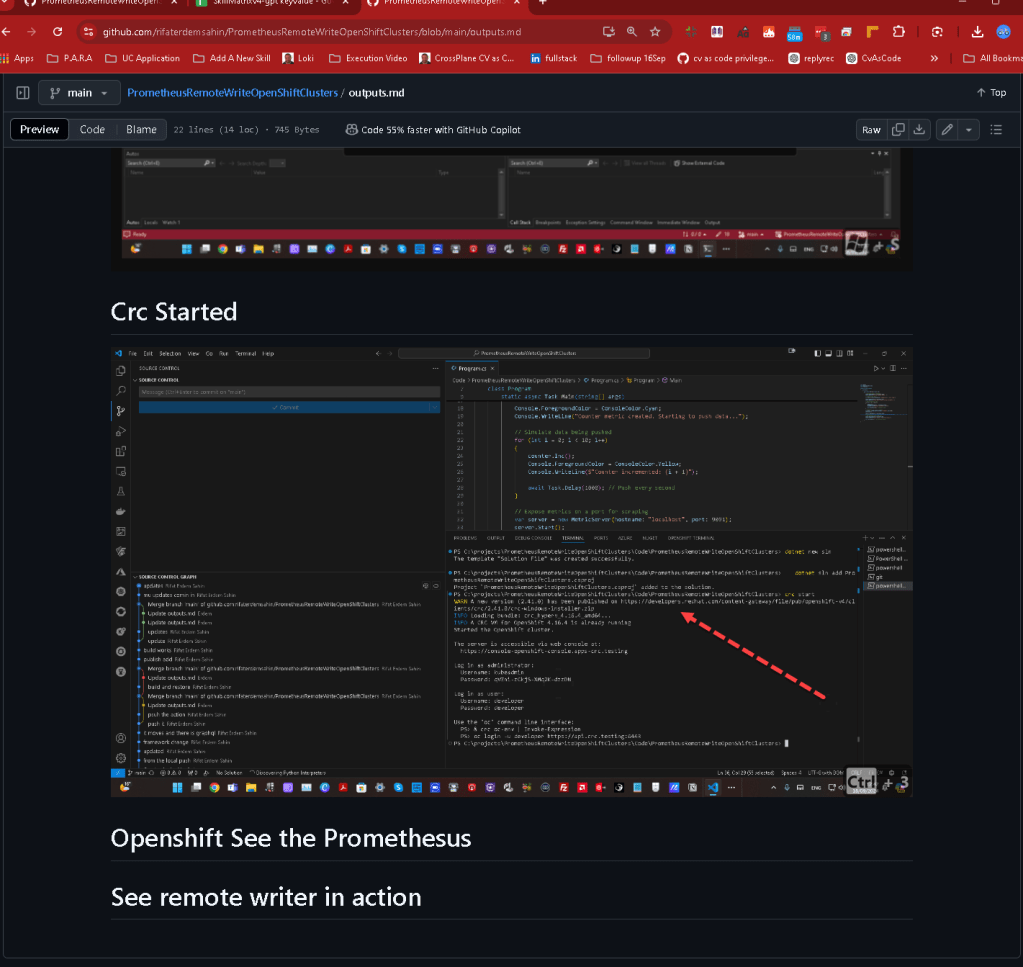Open the zoom magnifier in the address bar
This screenshot has width=1023, height=967.
(x=632, y=32)
